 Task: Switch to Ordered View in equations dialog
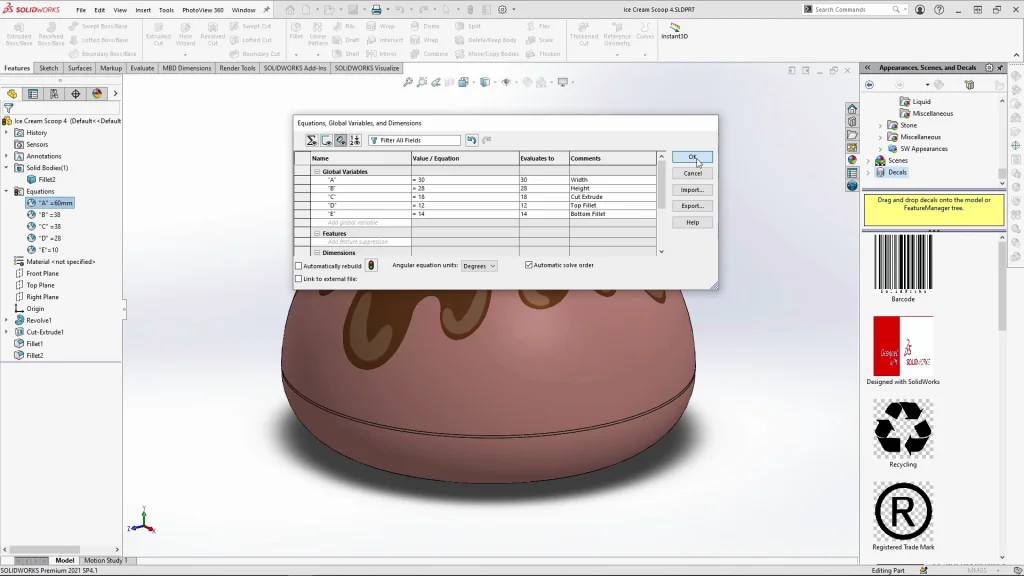coord(355,140)
